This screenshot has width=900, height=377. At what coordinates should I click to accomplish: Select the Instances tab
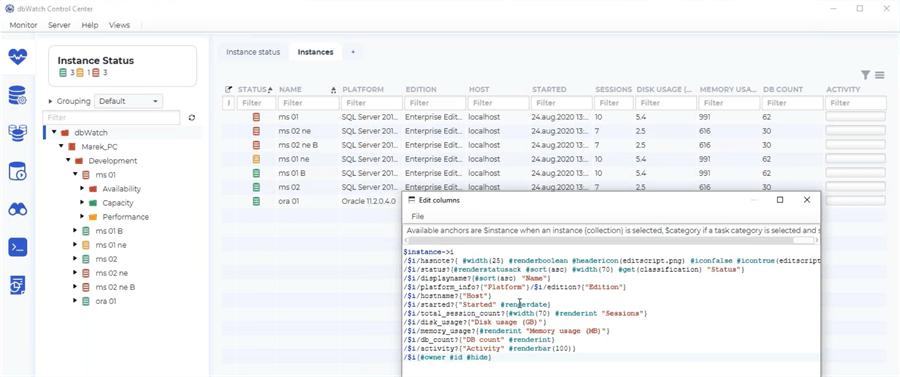[x=315, y=52]
